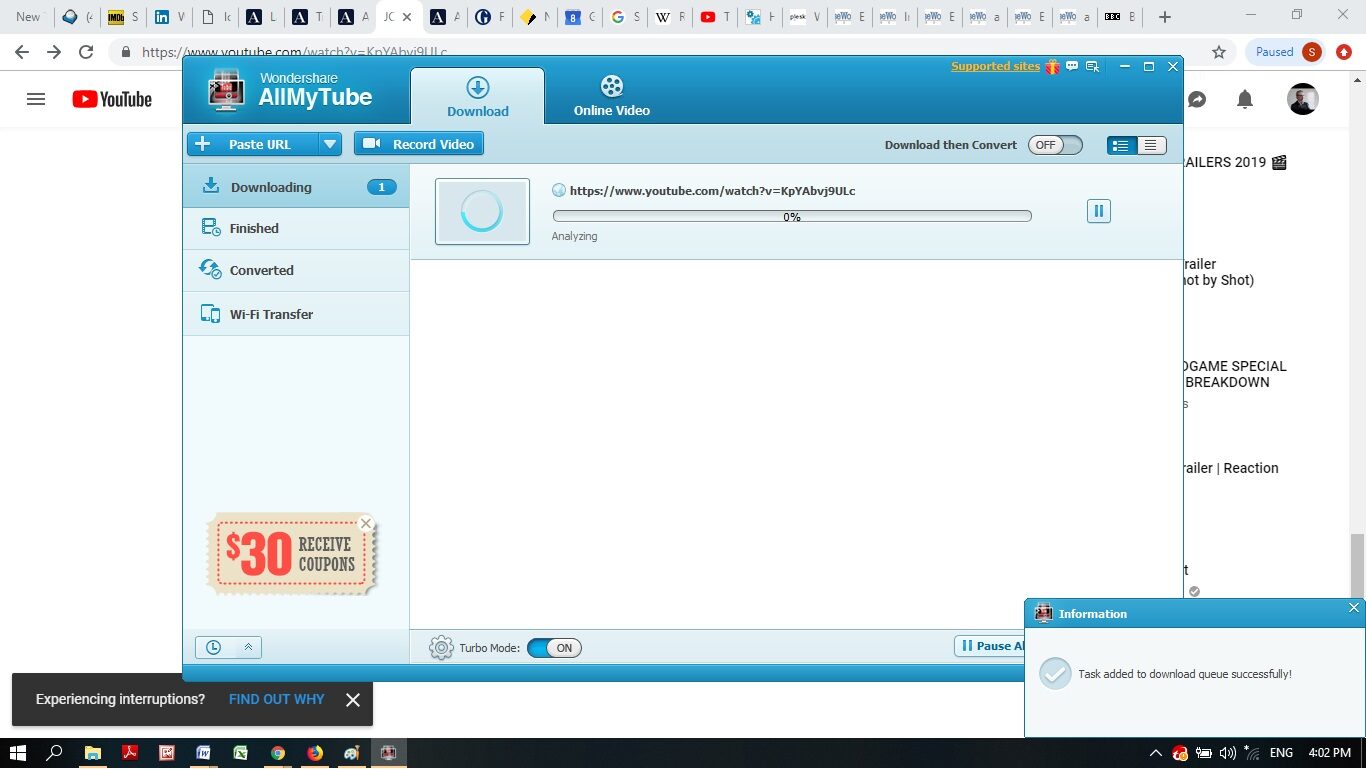Click the $30 Receive Coupons banner
Screen dimensions: 1366x769
coord(292,555)
